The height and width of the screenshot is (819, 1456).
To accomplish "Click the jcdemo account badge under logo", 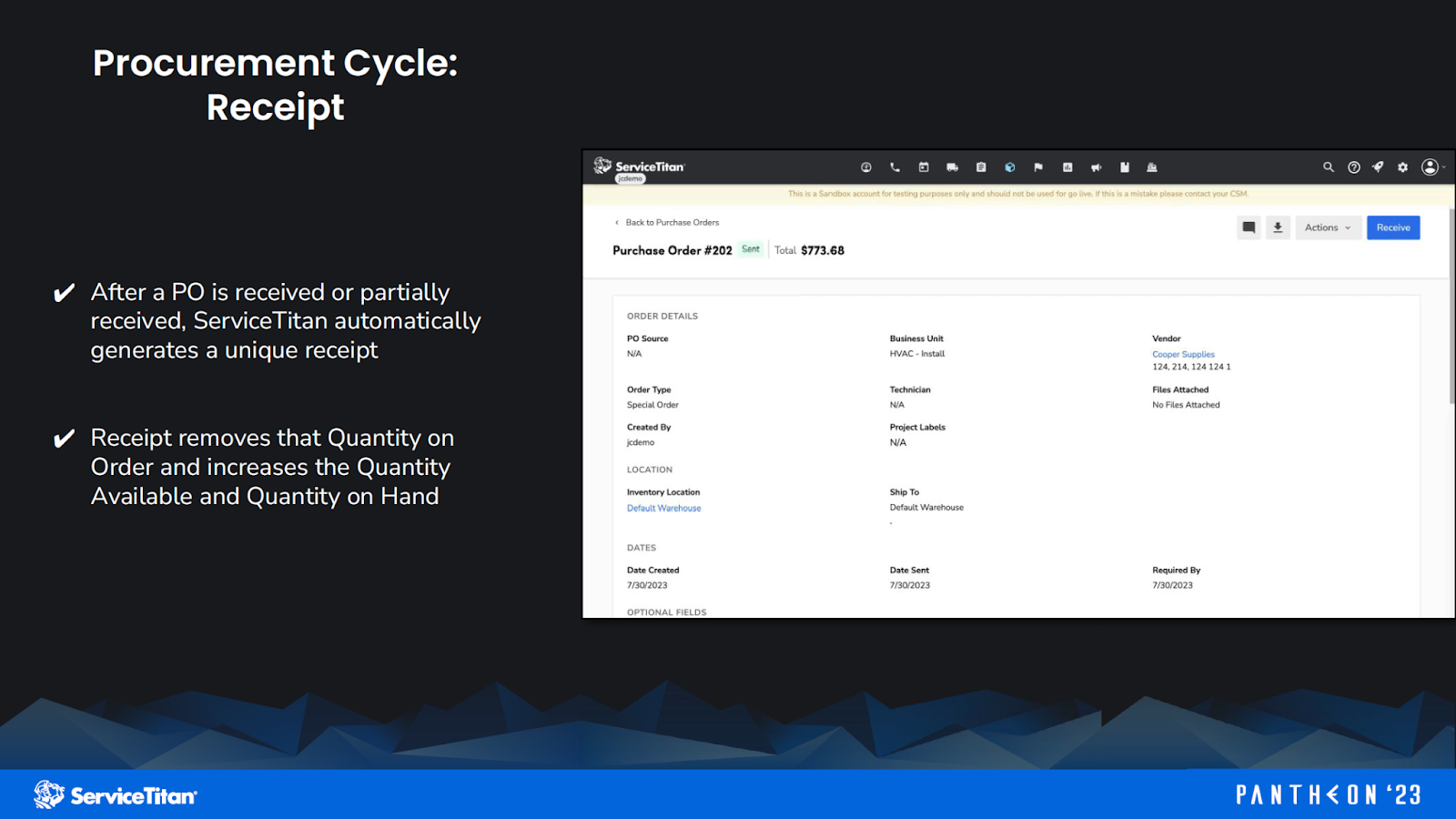I will 630,179.
